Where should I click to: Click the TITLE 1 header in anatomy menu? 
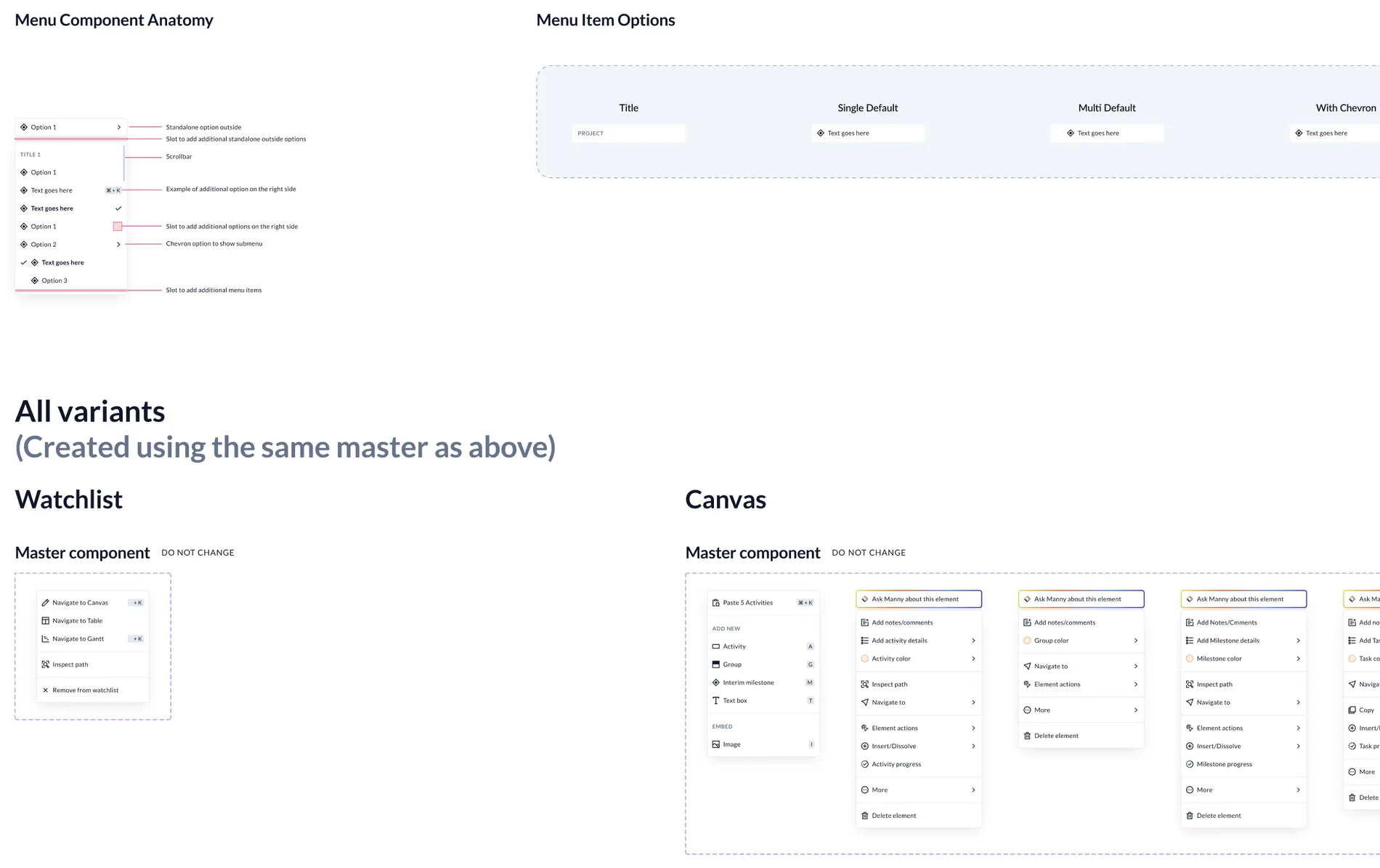tap(31, 155)
